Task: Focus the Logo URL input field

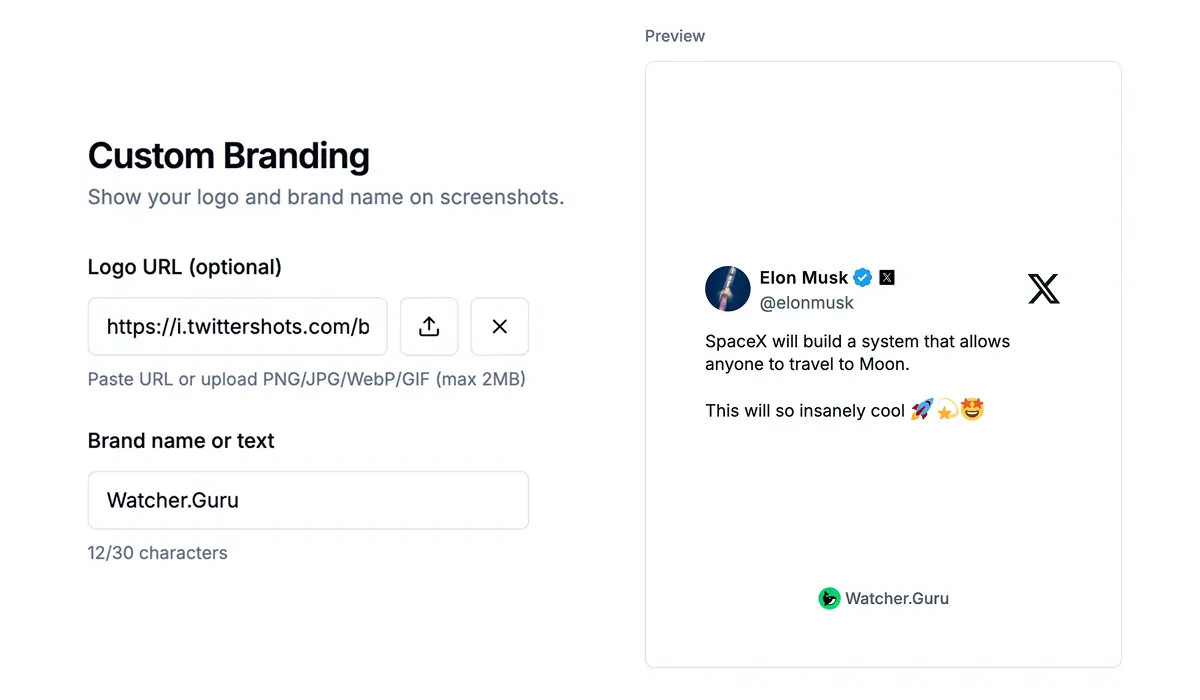Action: (x=238, y=326)
